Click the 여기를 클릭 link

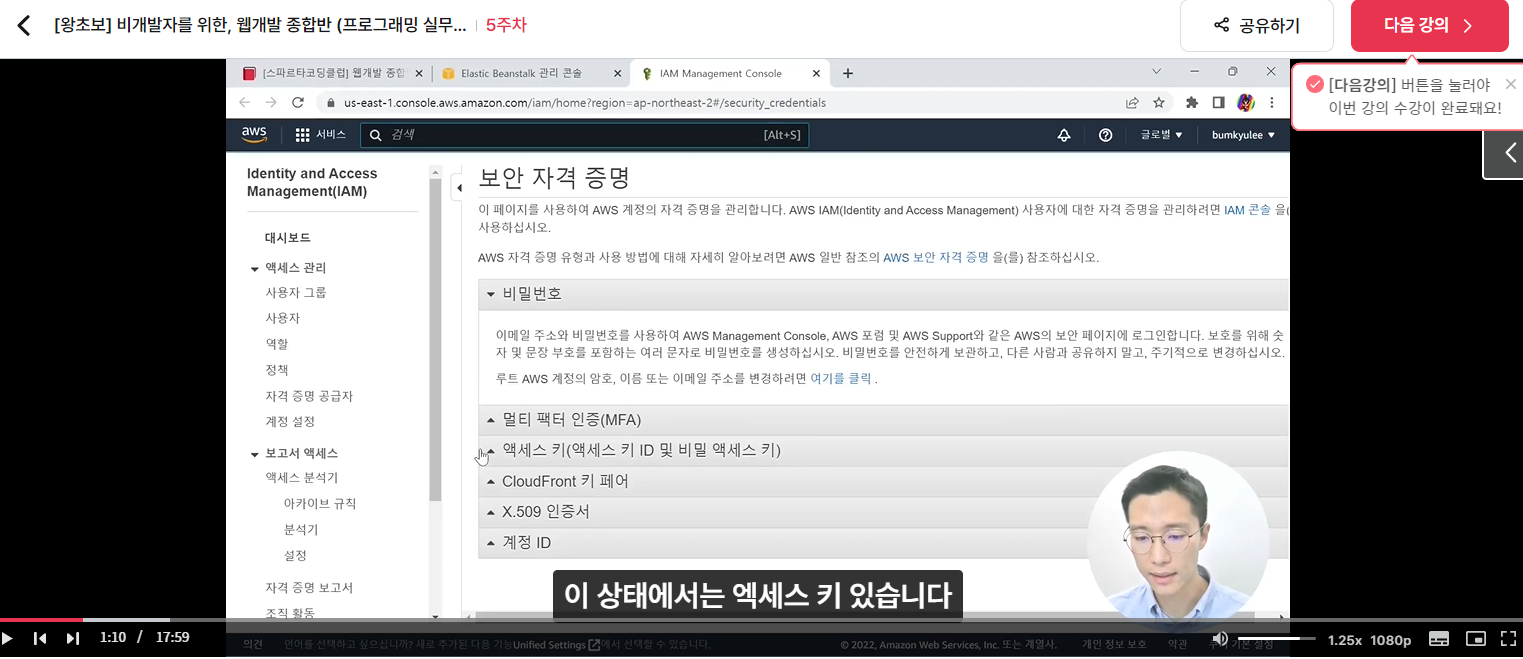click(x=840, y=379)
